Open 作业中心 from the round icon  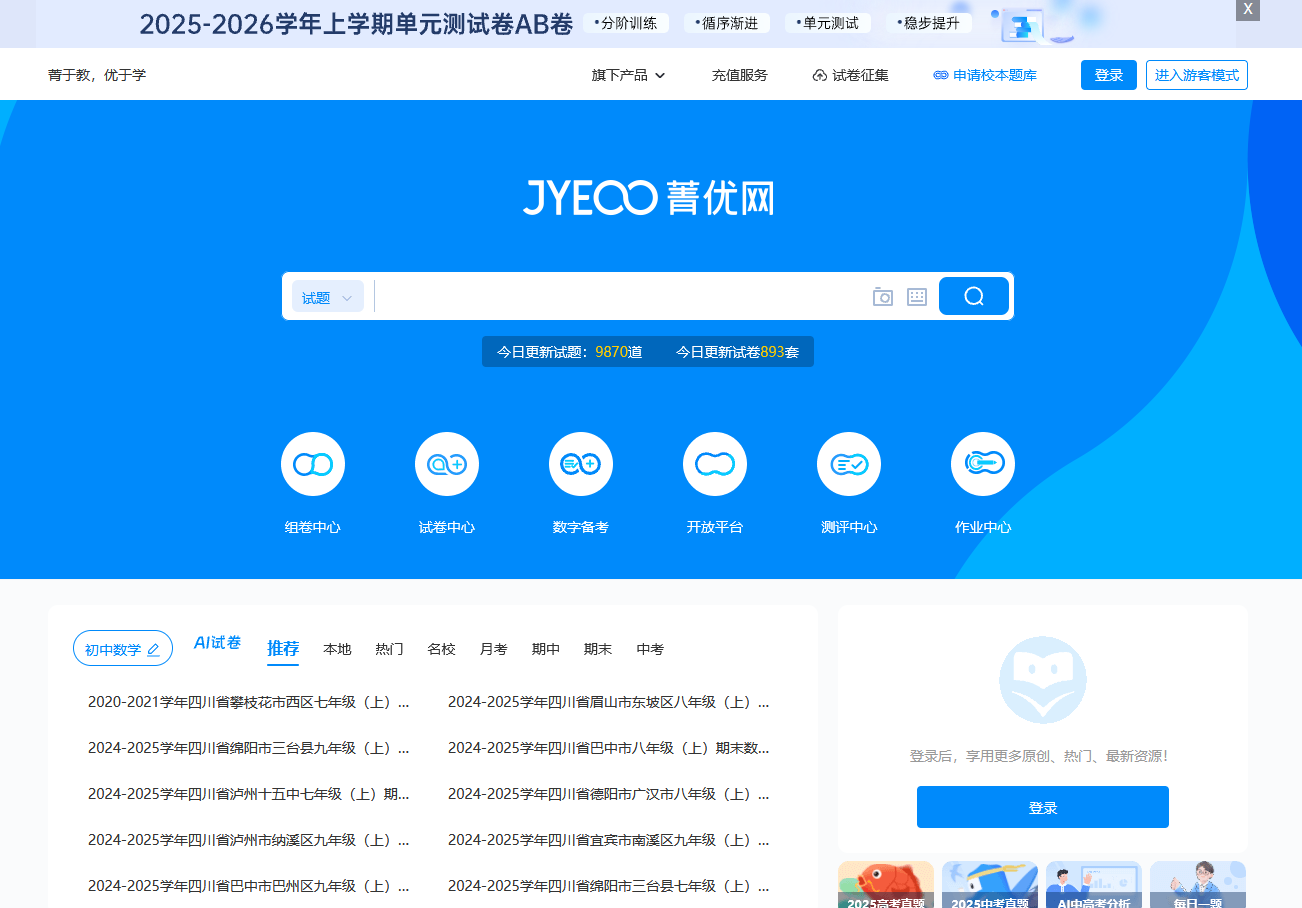[x=983, y=464]
